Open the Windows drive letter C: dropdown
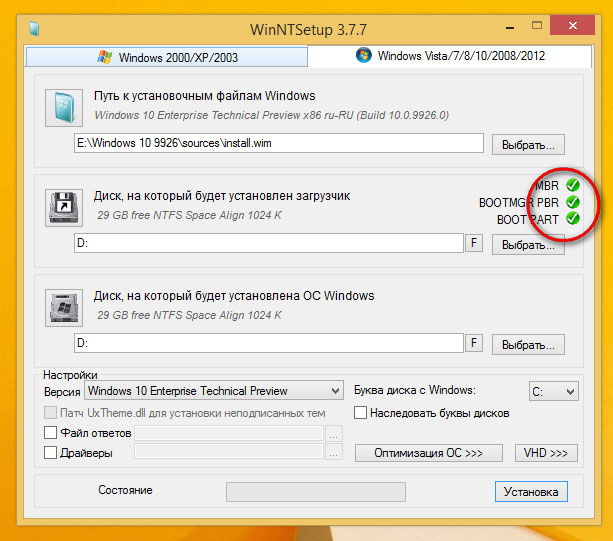The height and width of the screenshot is (541, 613). tap(553, 391)
